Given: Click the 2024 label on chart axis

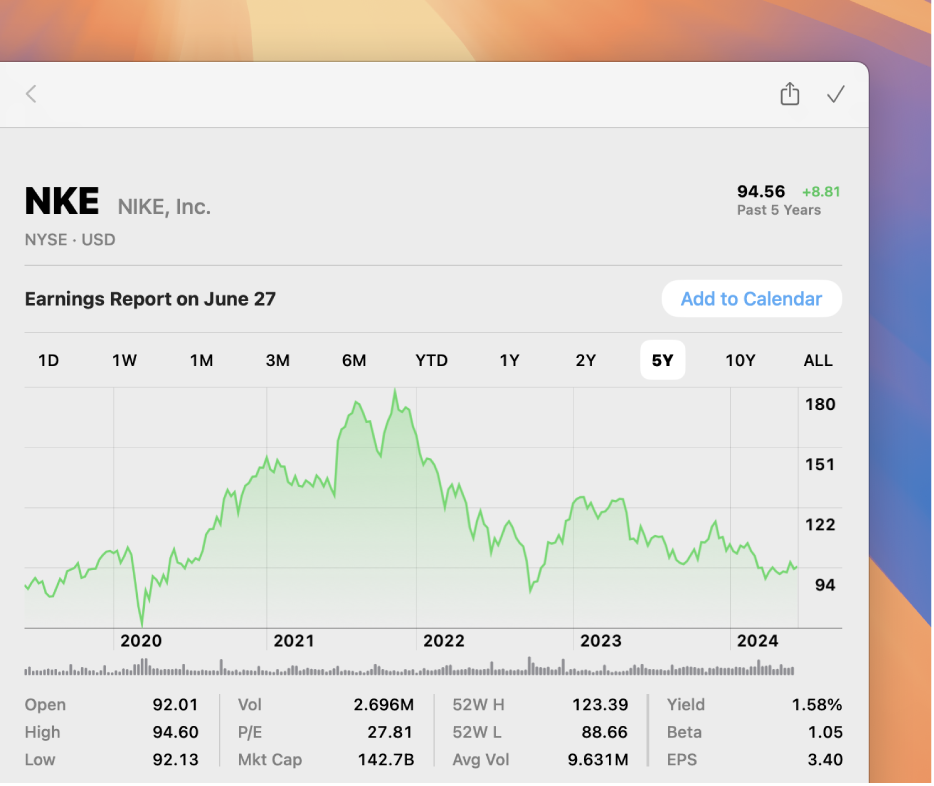Looking at the screenshot, I should [x=758, y=641].
